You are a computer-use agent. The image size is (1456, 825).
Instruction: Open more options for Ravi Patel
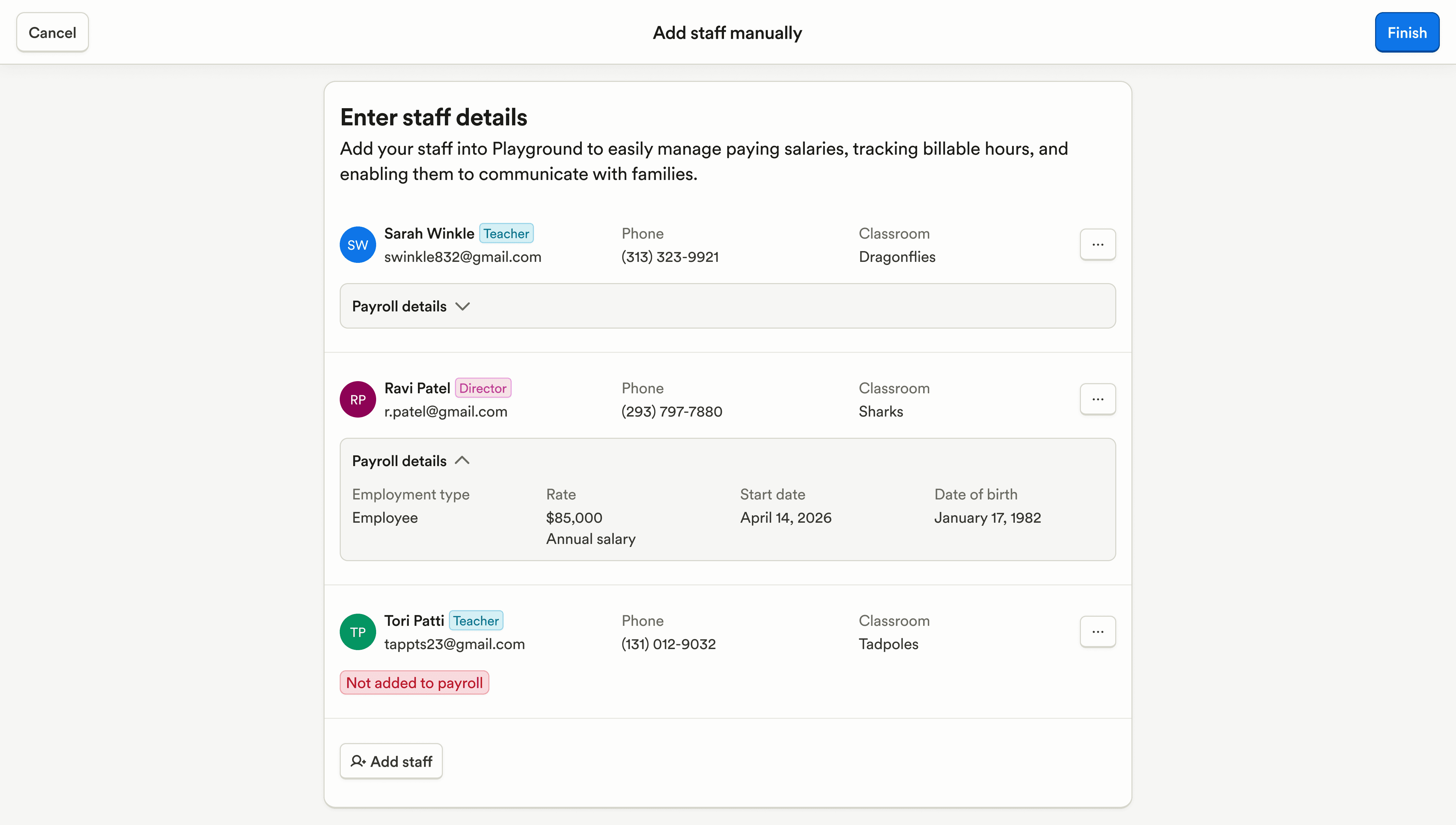[x=1097, y=399]
